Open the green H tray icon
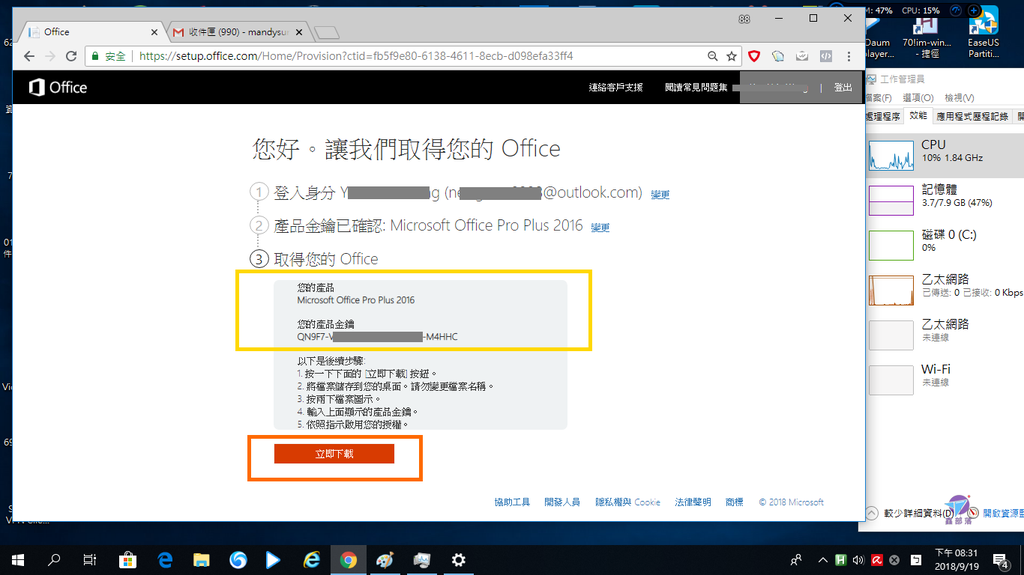Screen dimensions: 1024x575 (840, 560)
